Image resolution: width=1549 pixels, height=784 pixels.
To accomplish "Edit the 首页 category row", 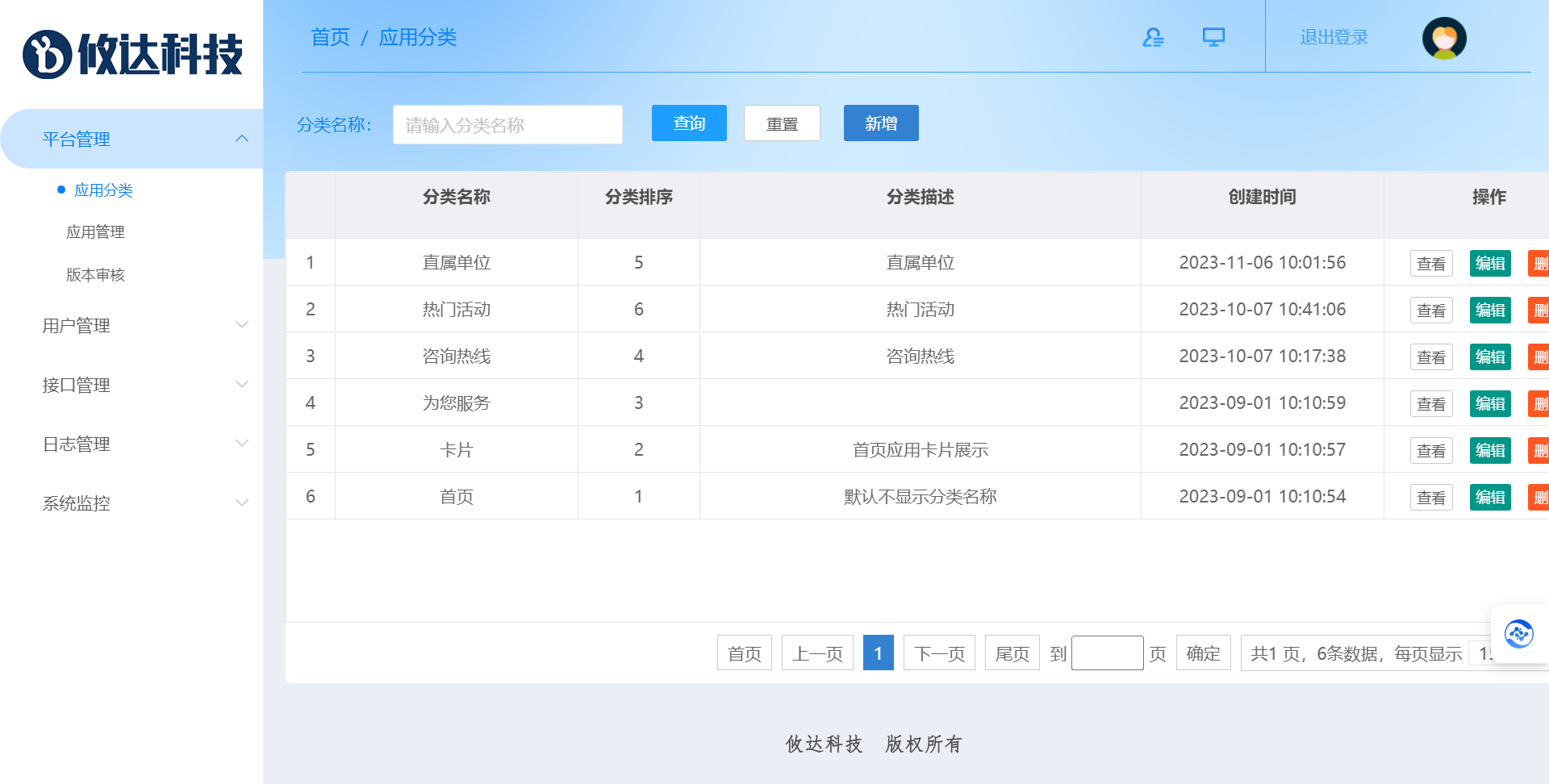I will coord(1490,497).
